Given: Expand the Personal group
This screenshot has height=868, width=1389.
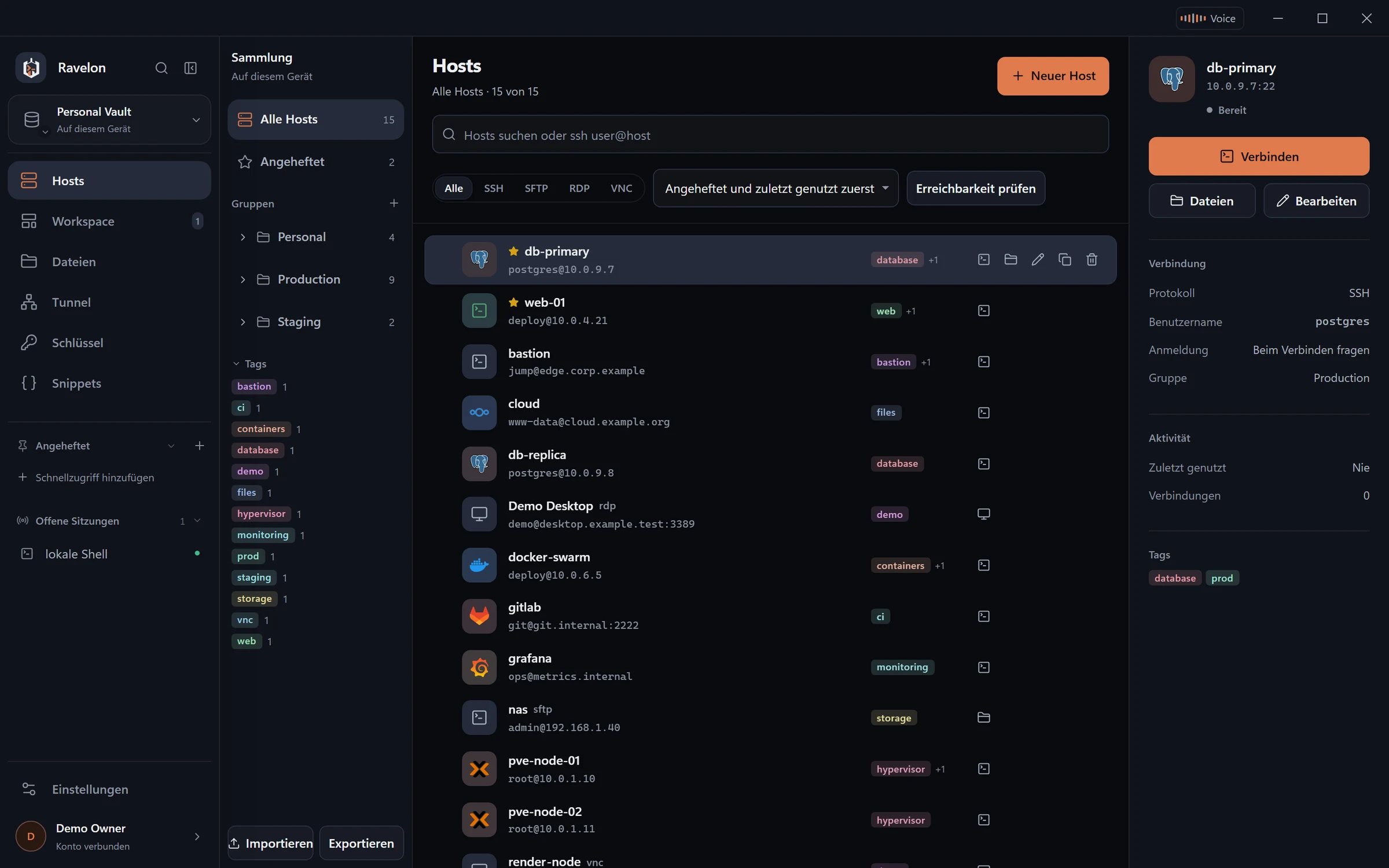Looking at the screenshot, I should pyautogui.click(x=243, y=237).
